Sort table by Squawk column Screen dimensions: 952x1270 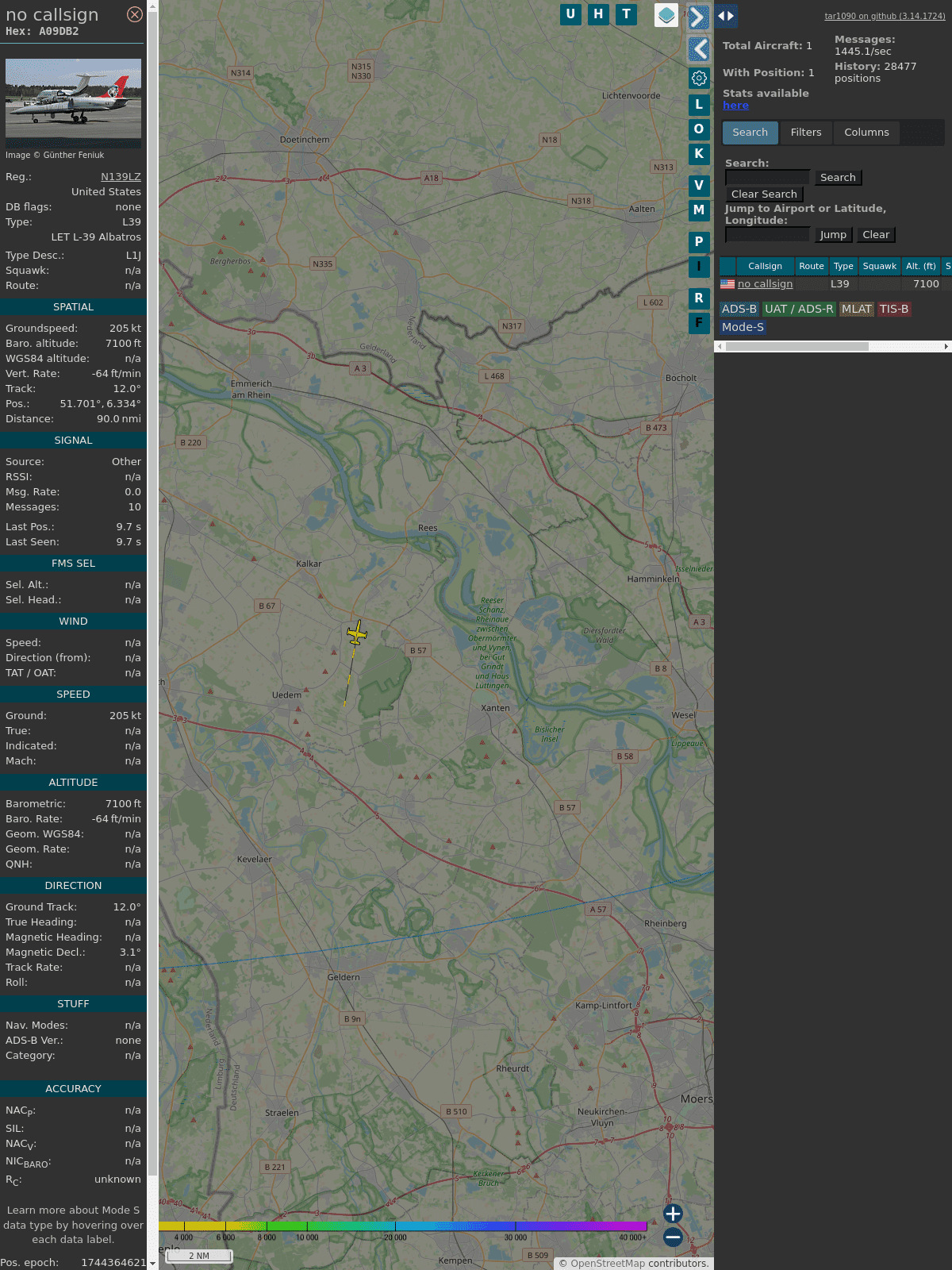click(880, 266)
